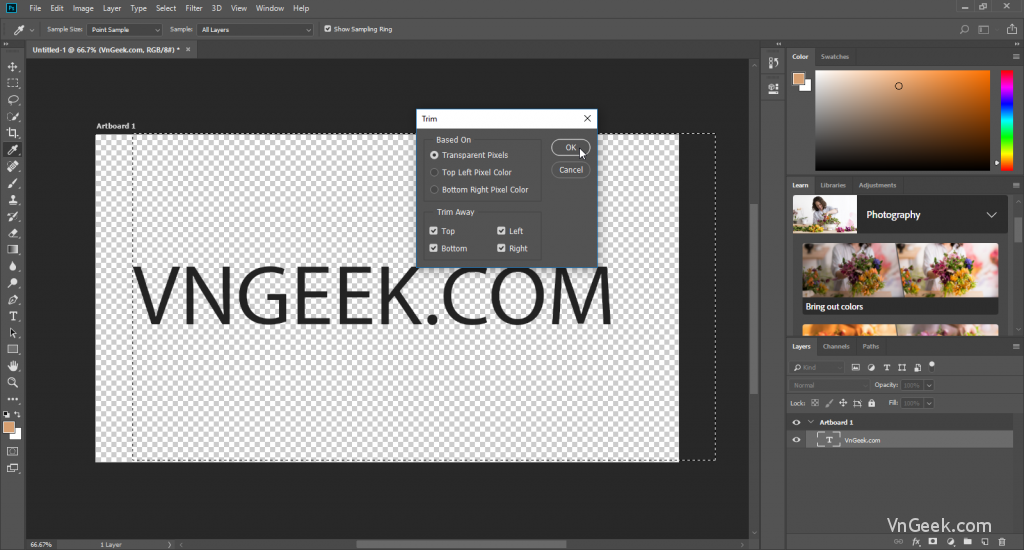Viewport: 1024px width, 550px height.
Task: Select the Quick Selection tool
Action: (x=12, y=116)
